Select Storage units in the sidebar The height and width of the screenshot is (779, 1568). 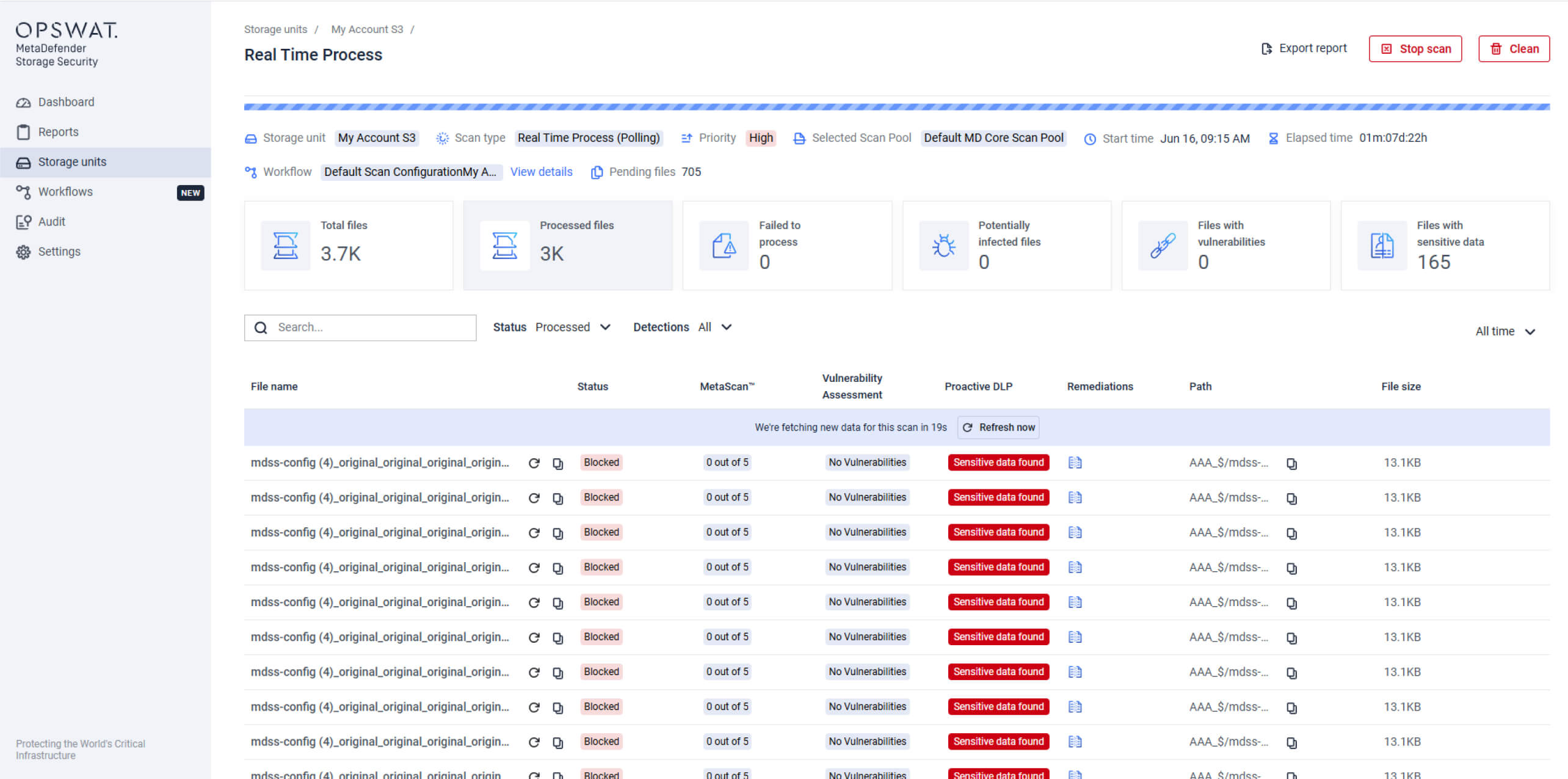coord(71,161)
